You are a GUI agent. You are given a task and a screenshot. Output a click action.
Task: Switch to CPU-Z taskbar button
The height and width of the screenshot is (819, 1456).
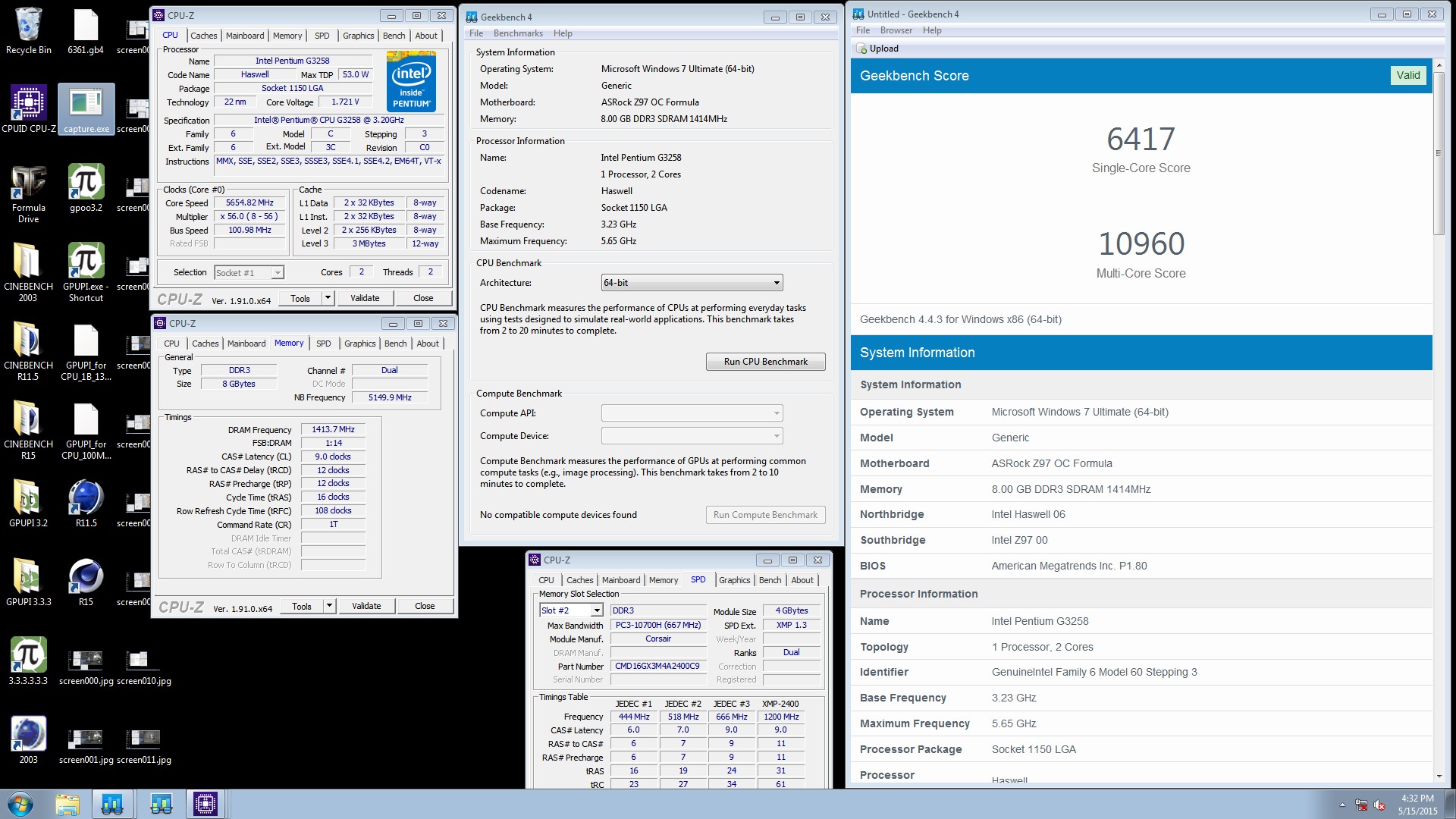coord(205,804)
